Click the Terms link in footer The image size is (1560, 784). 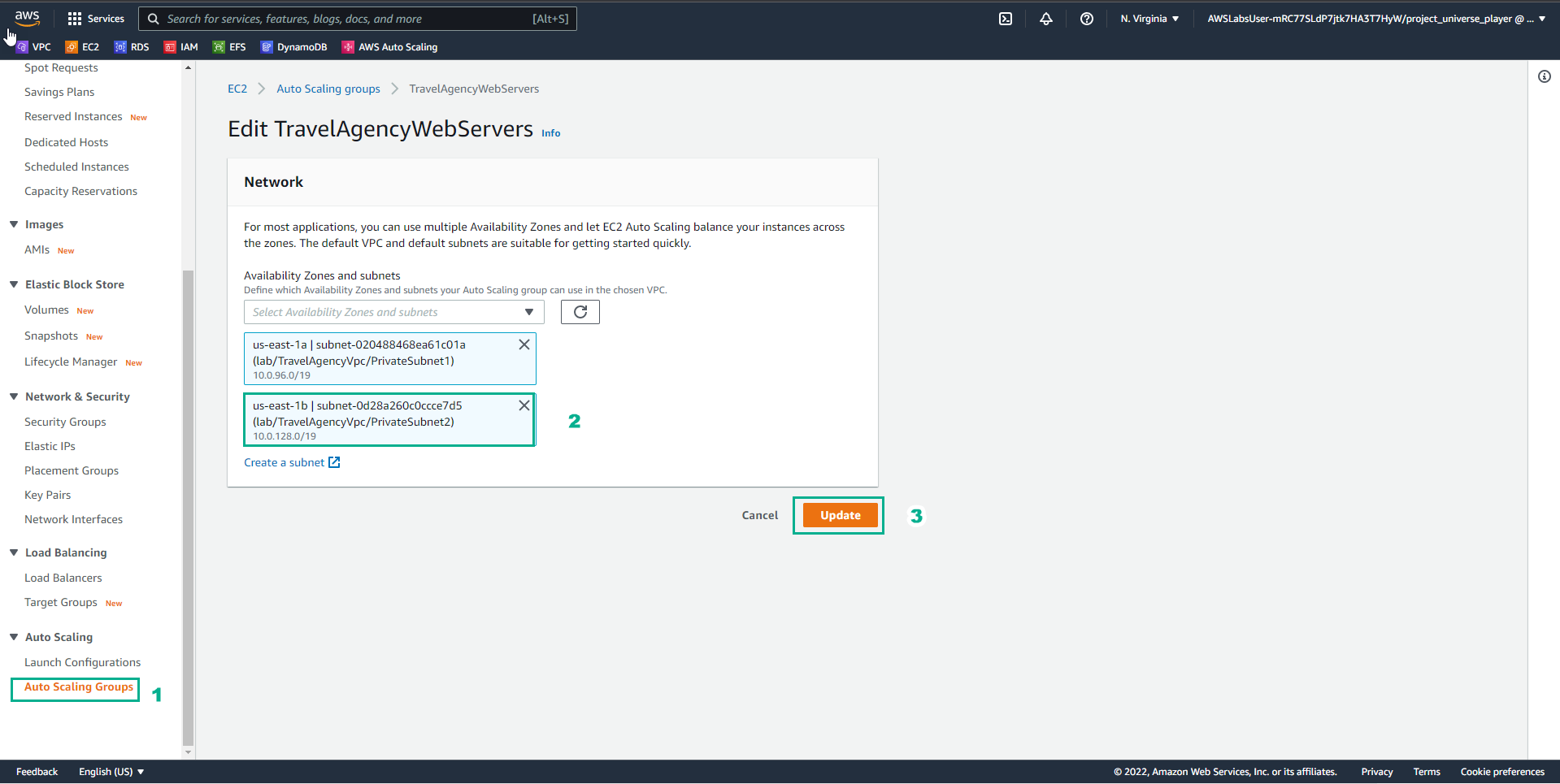[1427, 772]
